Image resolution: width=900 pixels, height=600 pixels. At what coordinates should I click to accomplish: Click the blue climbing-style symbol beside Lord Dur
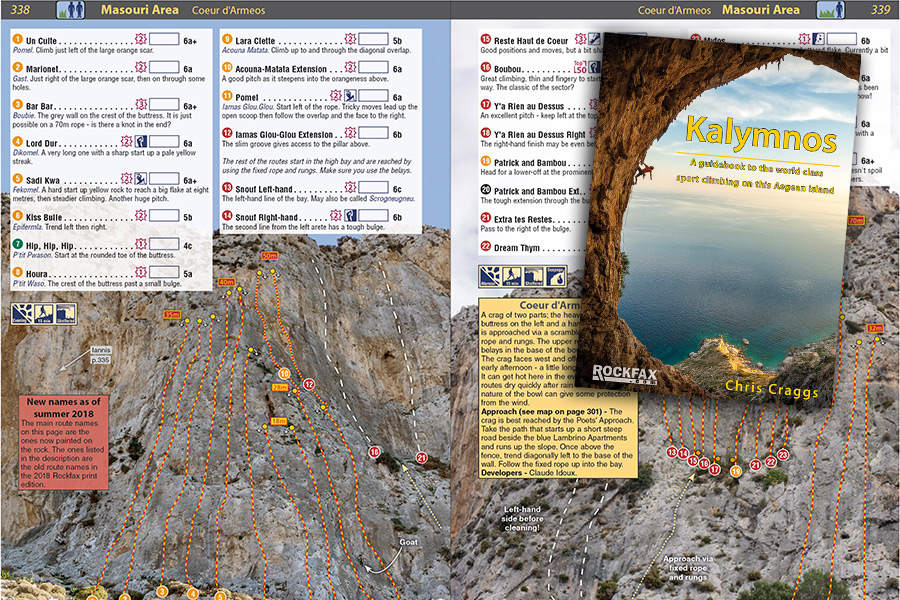tap(141, 141)
